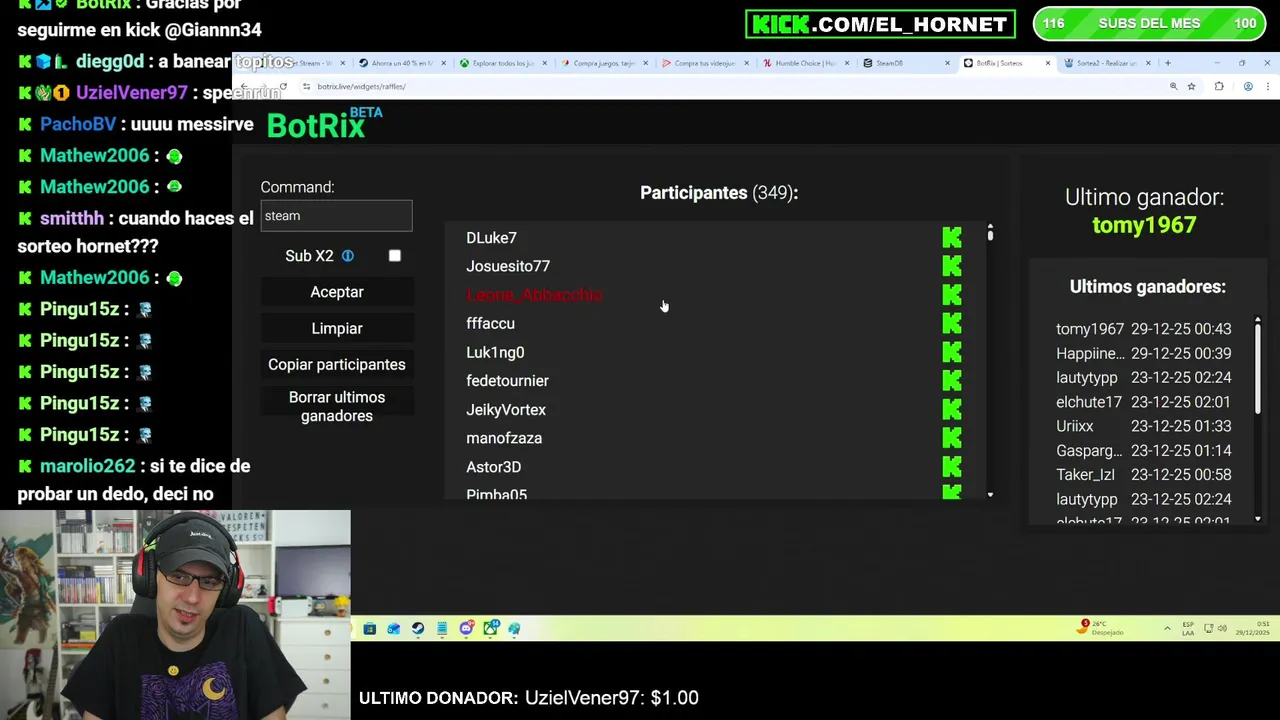Show hidden system tray icons
The height and width of the screenshot is (720, 1280).
tap(1167, 628)
